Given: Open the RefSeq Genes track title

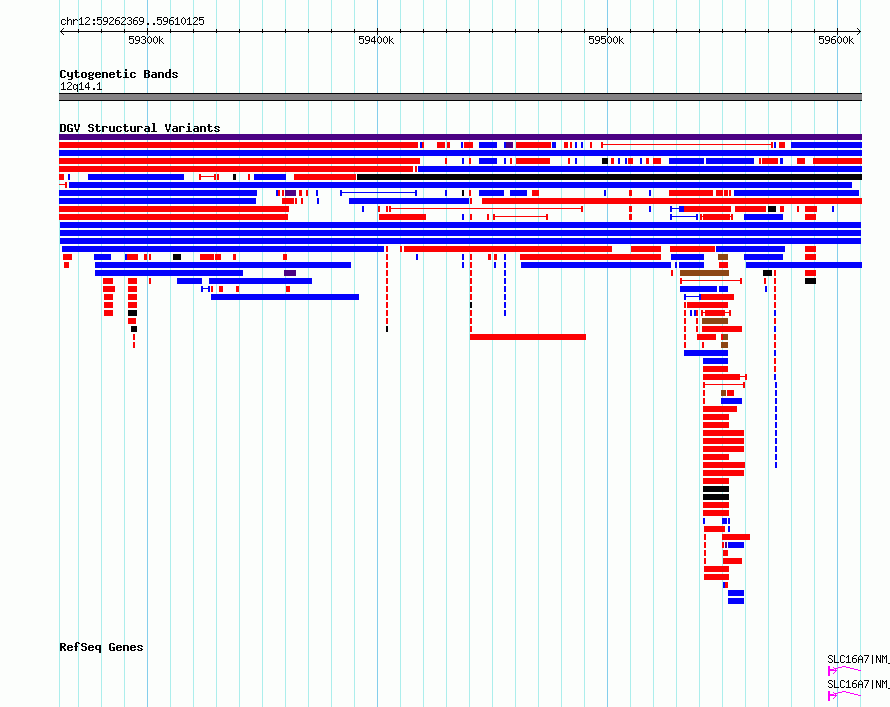Looking at the screenshot, I should click(101, 647).
